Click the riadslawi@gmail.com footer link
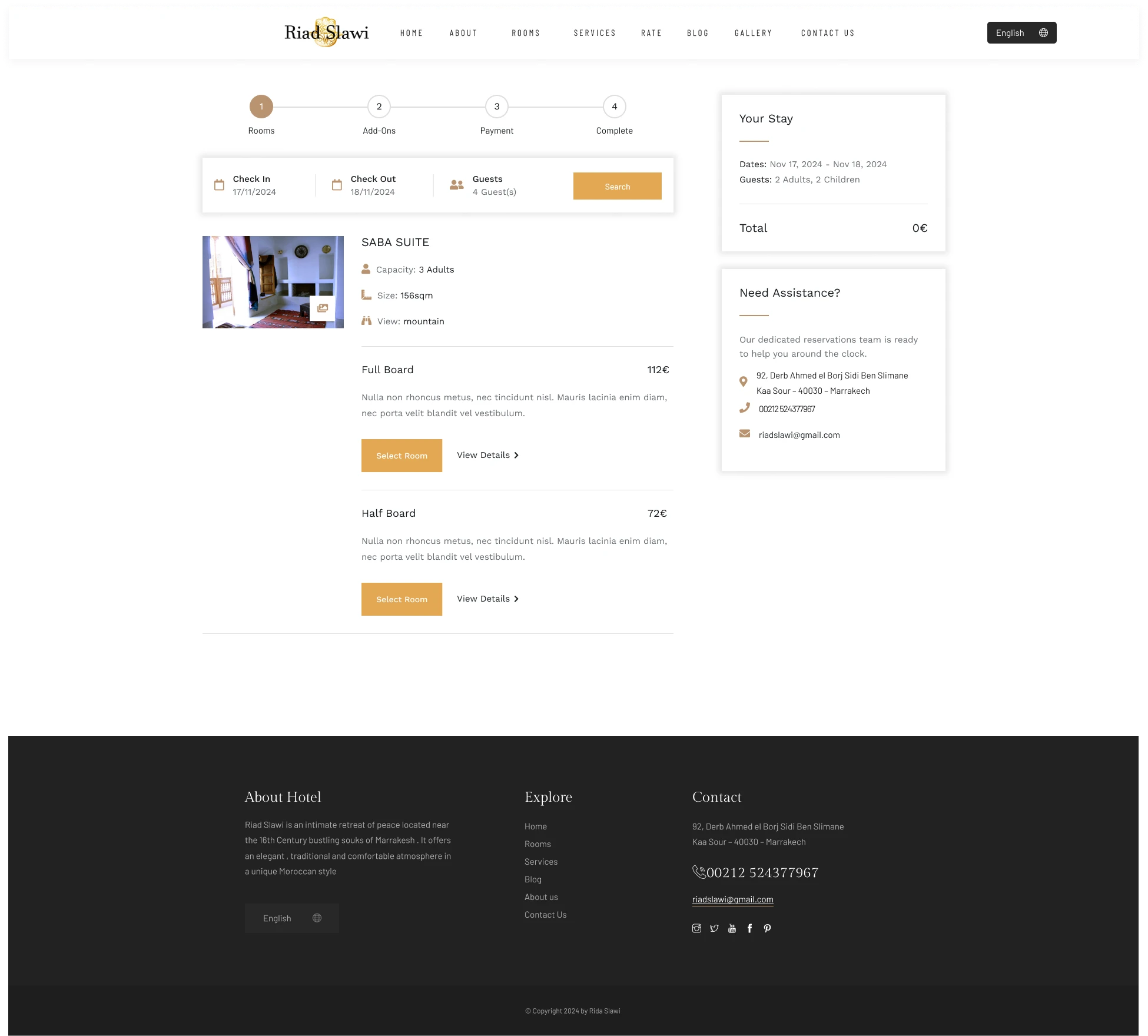The height and width of the screenshot is (1036, 1148). [x=732, y=899]
